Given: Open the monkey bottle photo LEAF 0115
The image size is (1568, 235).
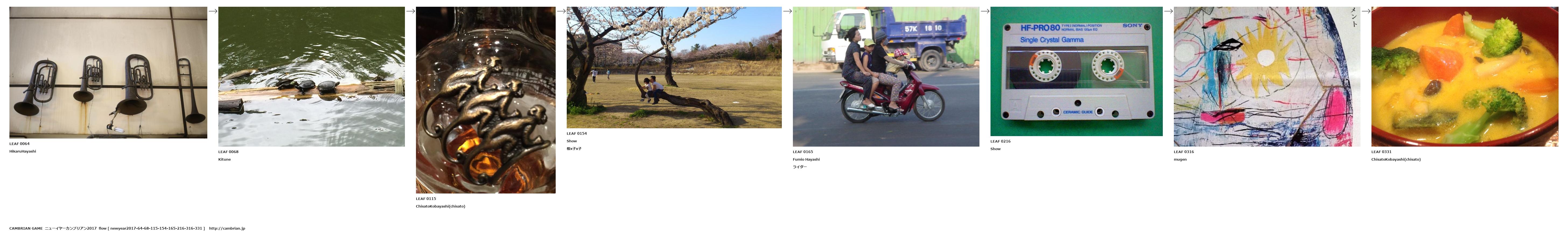Looking at the screenshot, I should click(x=486, y=100).
